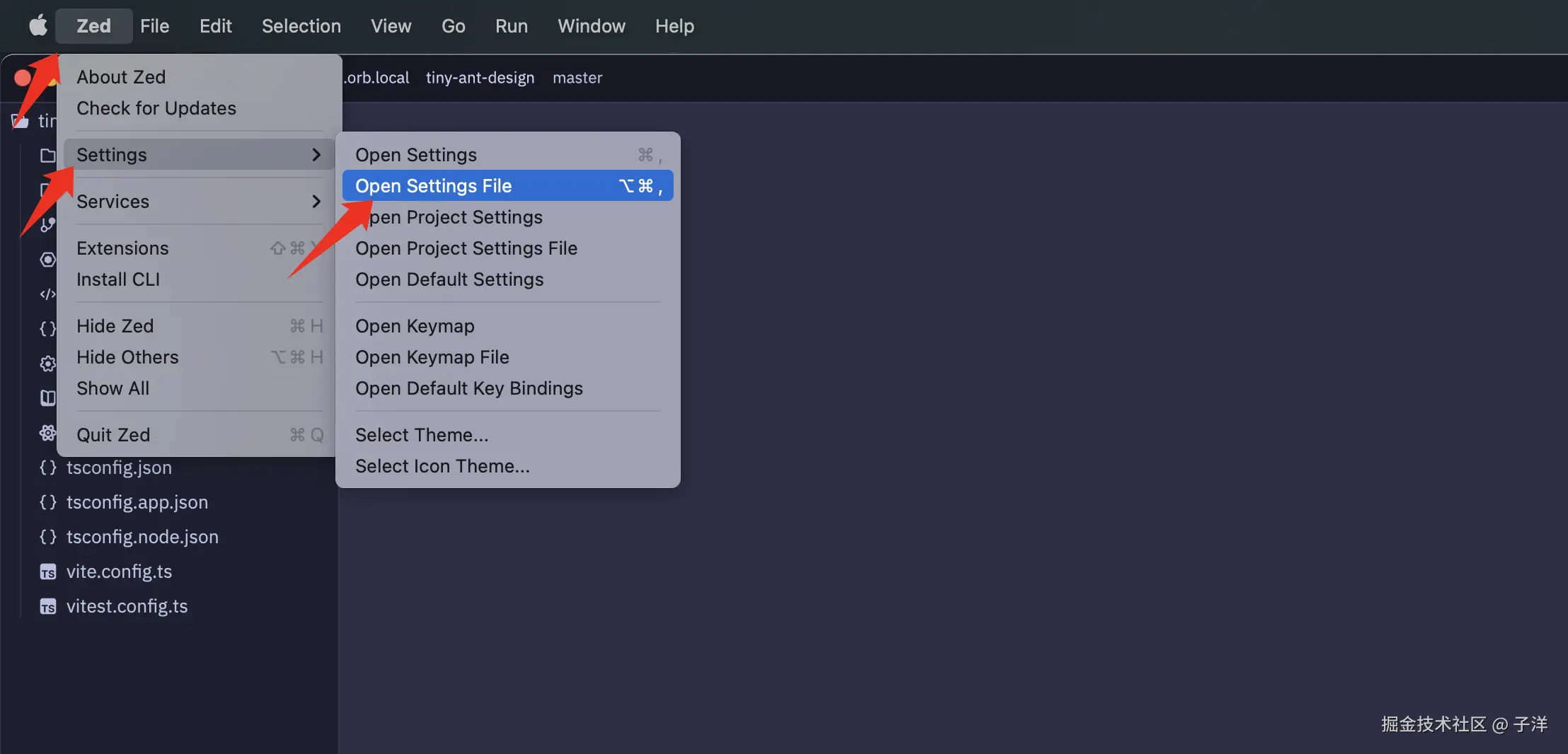The height and width of the screenshot is (754, 1568).
Task: Click the braces icon beside tsconfig.node.json
Action: click(47, 537)
